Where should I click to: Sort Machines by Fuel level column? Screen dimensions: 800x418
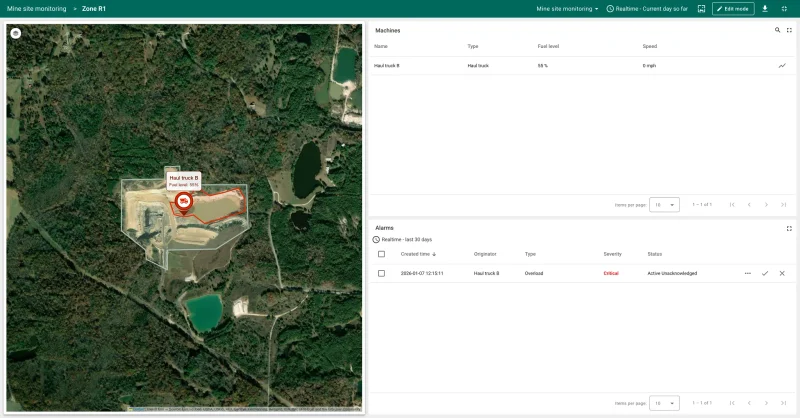(548, 46)
